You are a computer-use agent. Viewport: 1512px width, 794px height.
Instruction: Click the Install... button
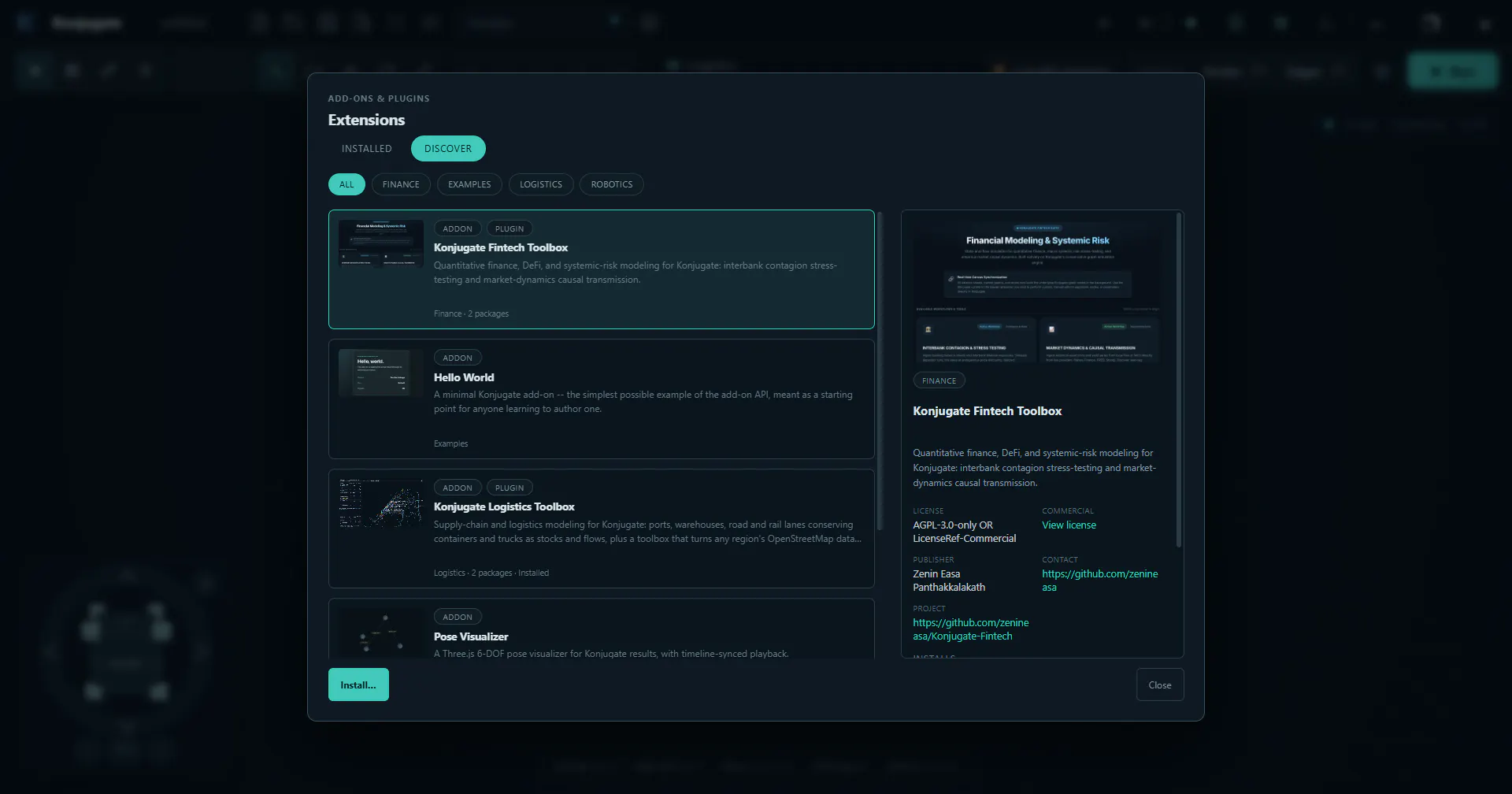(358, 685)
